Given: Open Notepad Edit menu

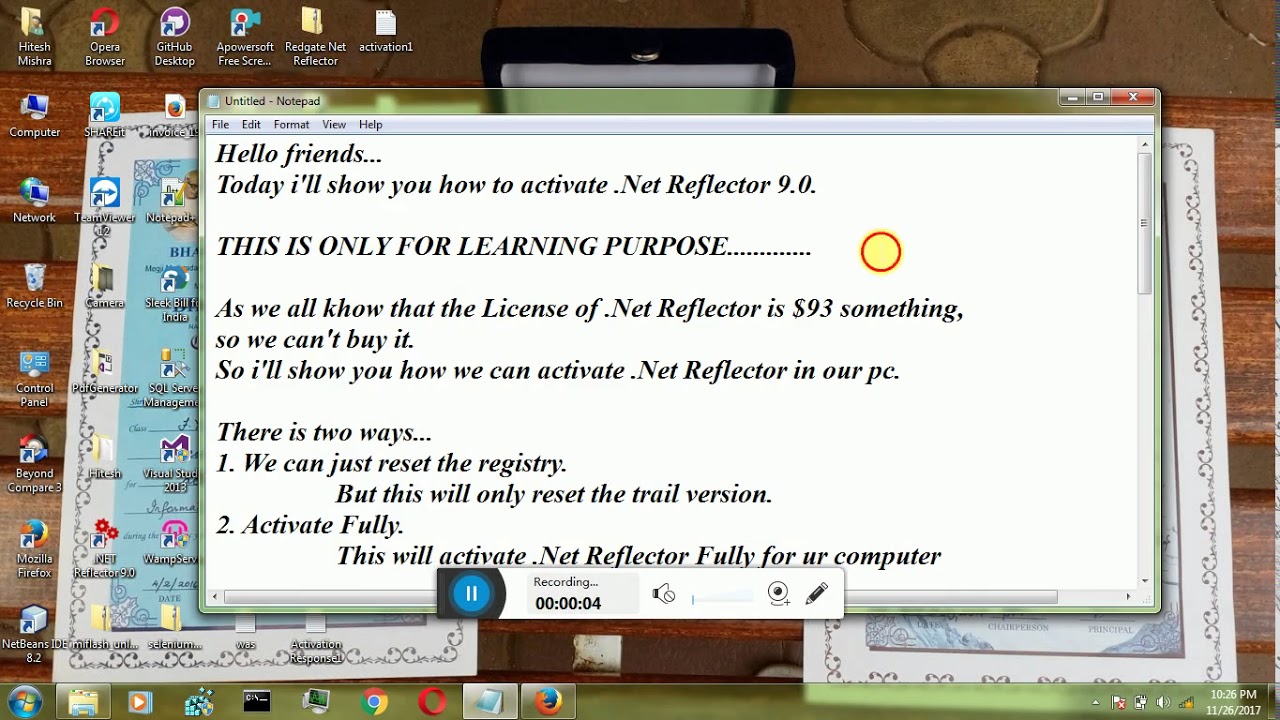Looking at the screenshot, I should point(251,125).
